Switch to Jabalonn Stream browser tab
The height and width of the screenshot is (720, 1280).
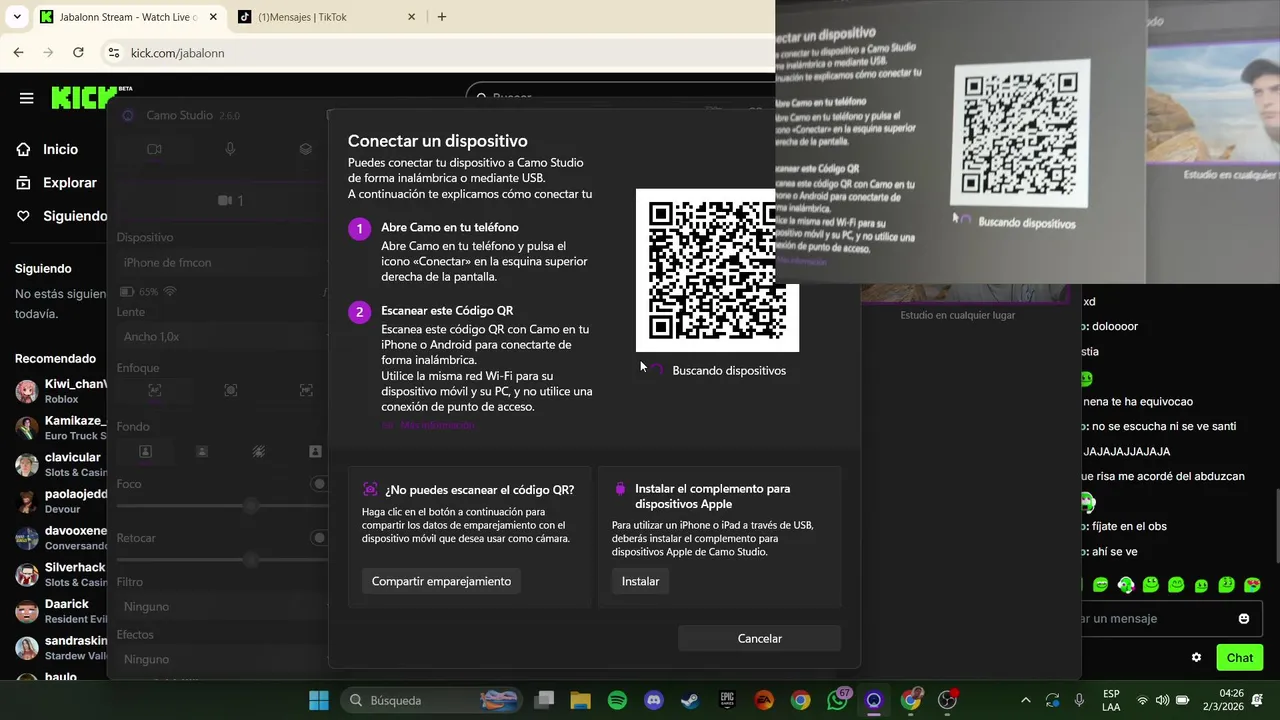(127, 17)
